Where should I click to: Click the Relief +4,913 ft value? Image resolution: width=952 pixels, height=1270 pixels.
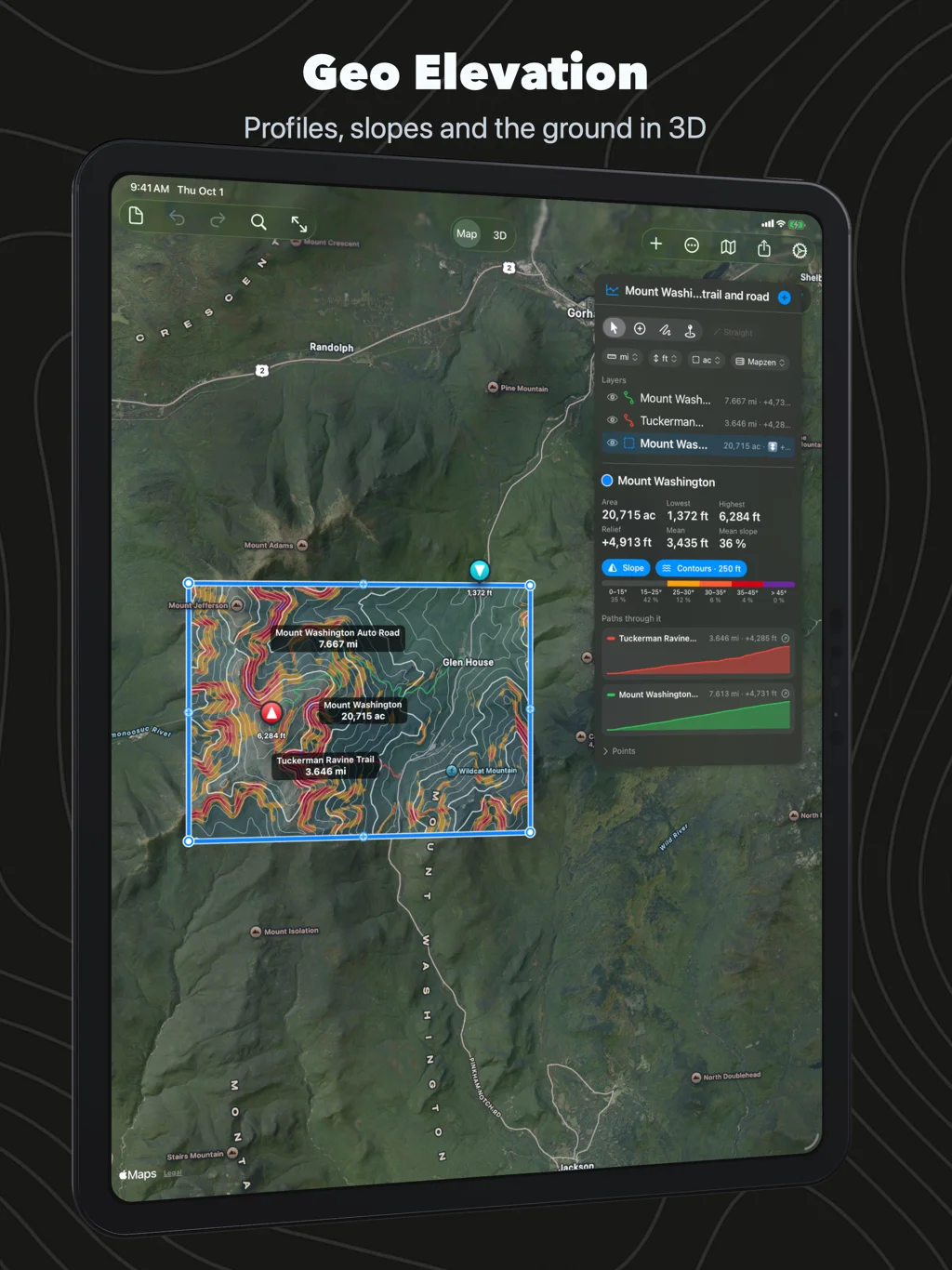(627, 542)
